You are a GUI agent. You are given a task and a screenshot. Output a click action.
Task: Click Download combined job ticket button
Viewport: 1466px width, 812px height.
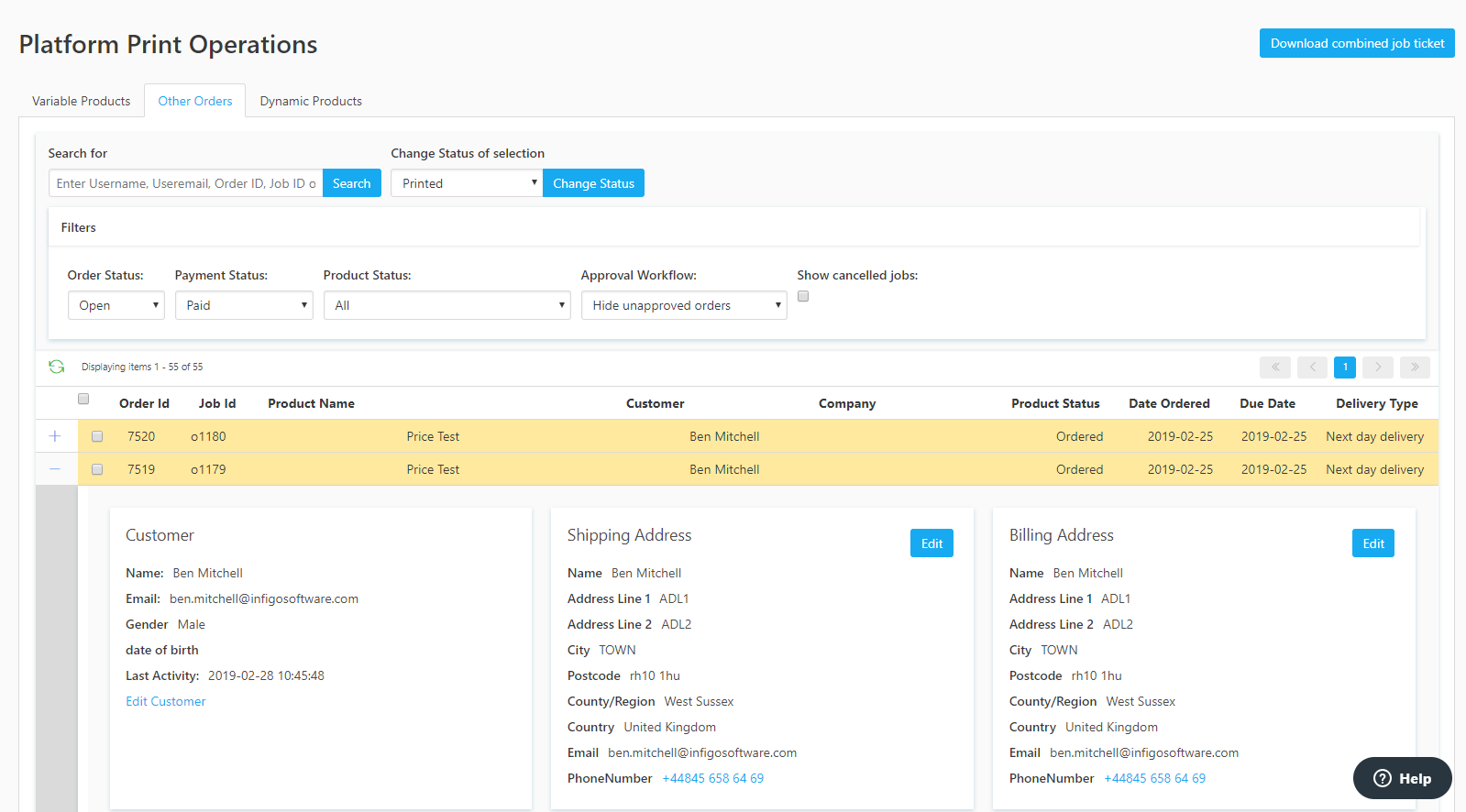click(1357, 43)
